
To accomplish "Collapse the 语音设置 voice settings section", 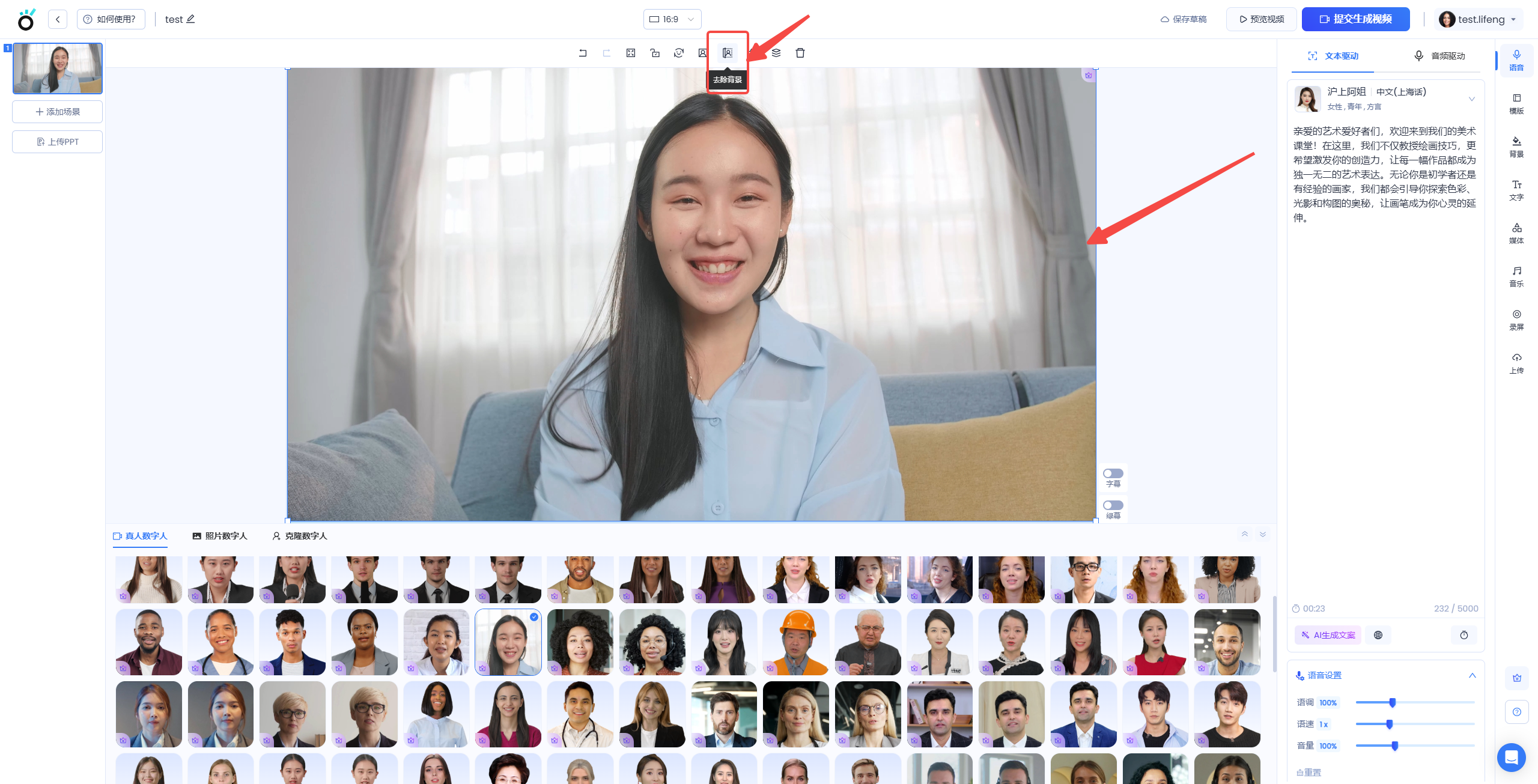I will point(1472,675).
